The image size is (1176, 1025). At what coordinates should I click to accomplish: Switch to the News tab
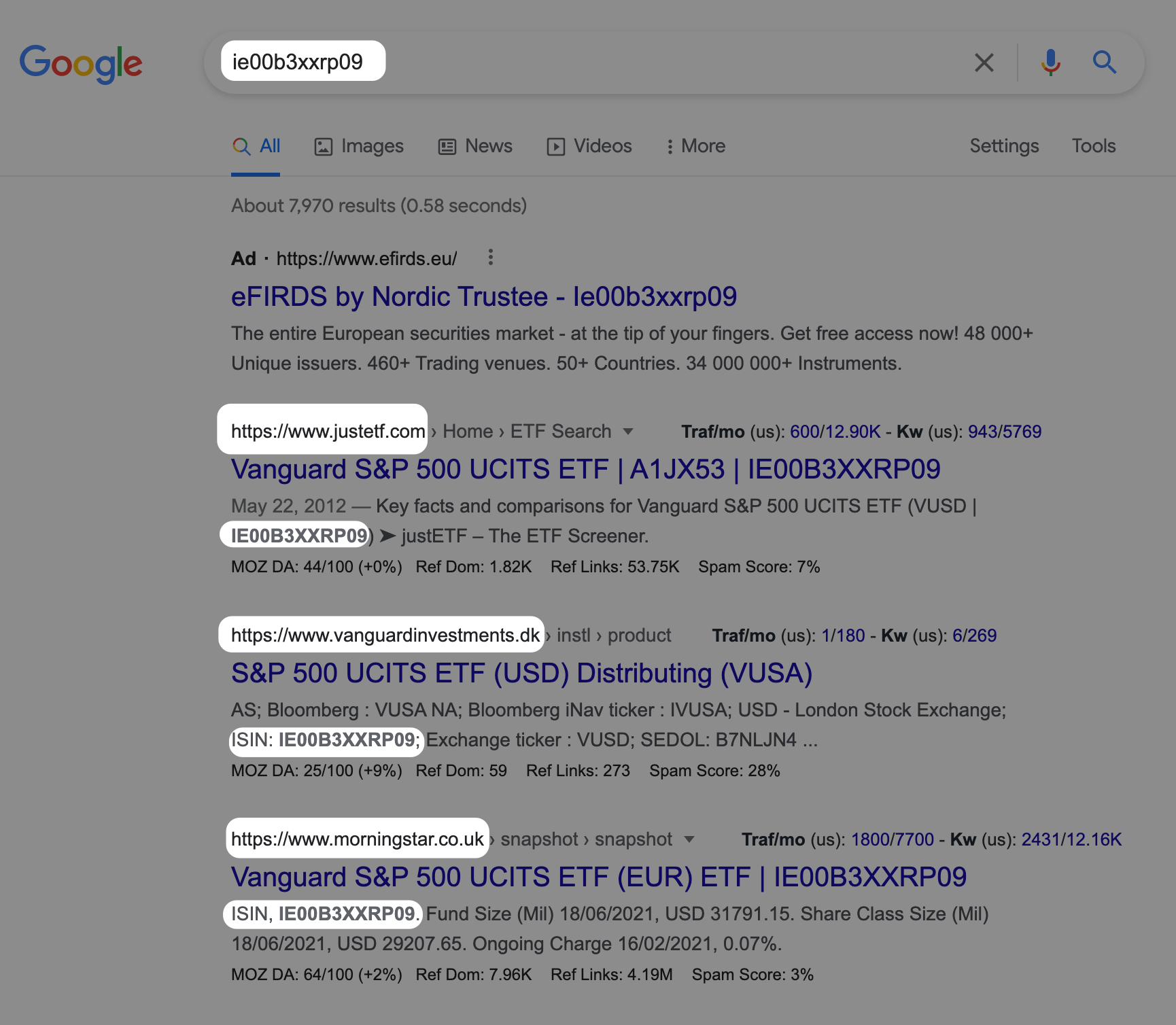475,146
